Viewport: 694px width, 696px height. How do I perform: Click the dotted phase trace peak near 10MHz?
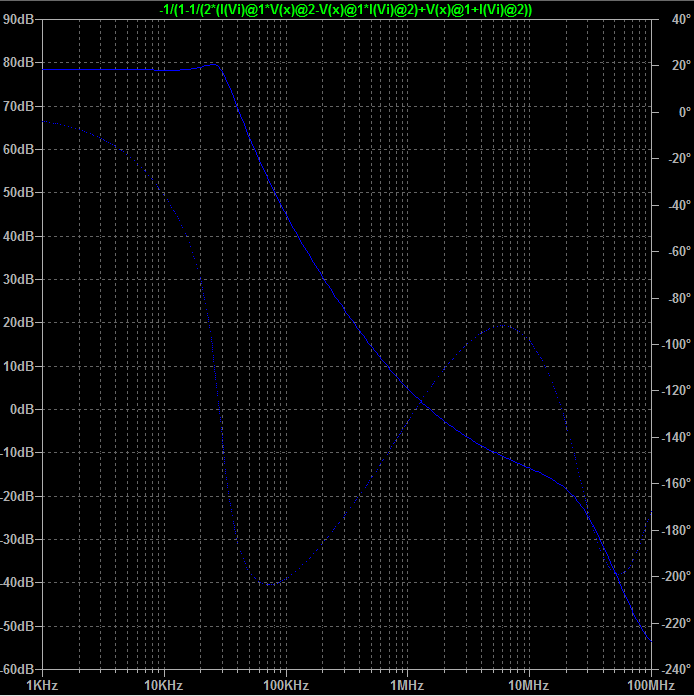[504, 325]
